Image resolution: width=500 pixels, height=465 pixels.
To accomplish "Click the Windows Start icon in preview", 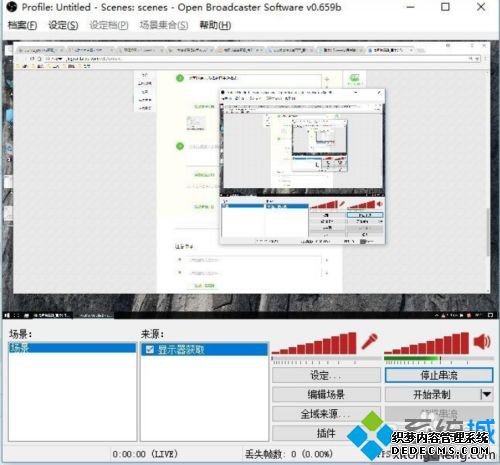I will [7, 315].
